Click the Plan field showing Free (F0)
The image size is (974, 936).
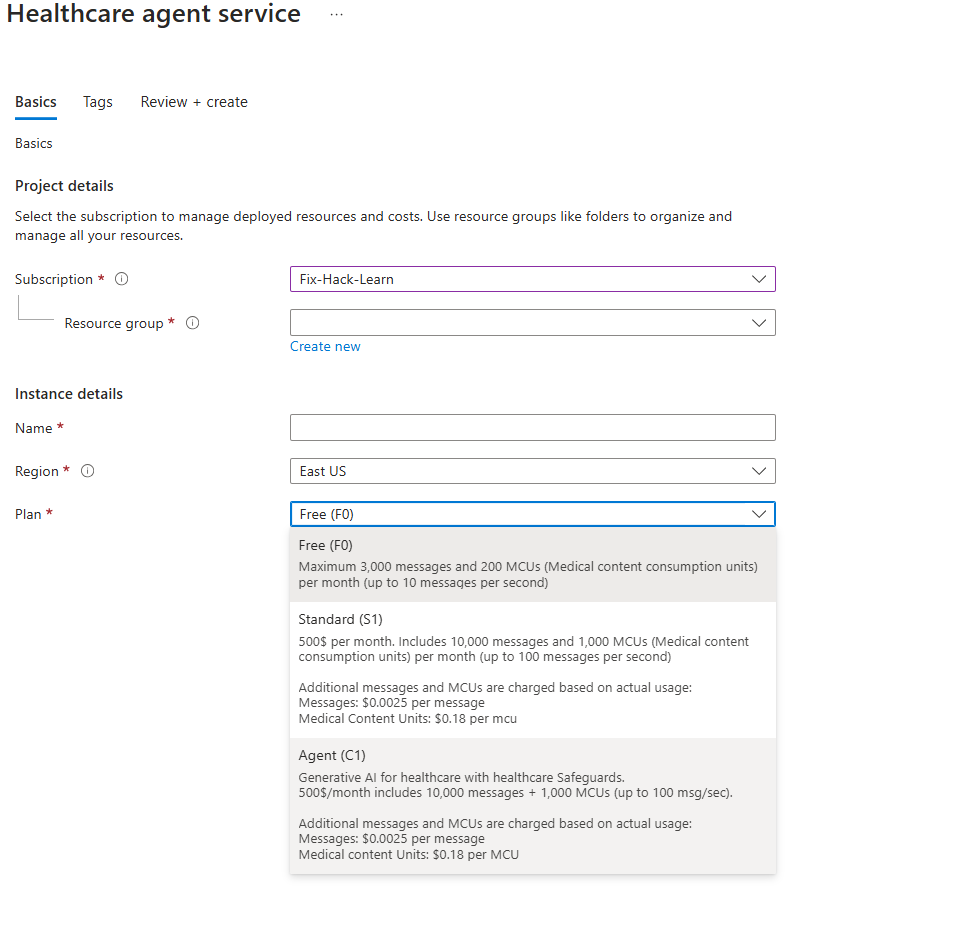click(520, 514)
